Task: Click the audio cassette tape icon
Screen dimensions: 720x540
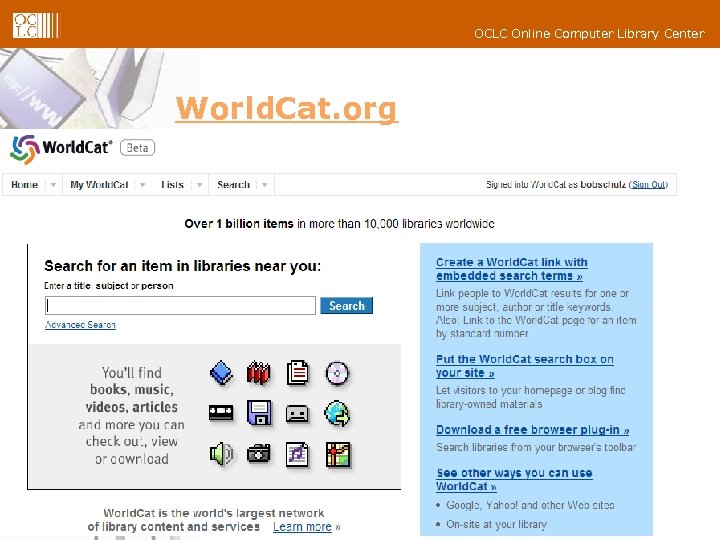Action: point(298,414)
